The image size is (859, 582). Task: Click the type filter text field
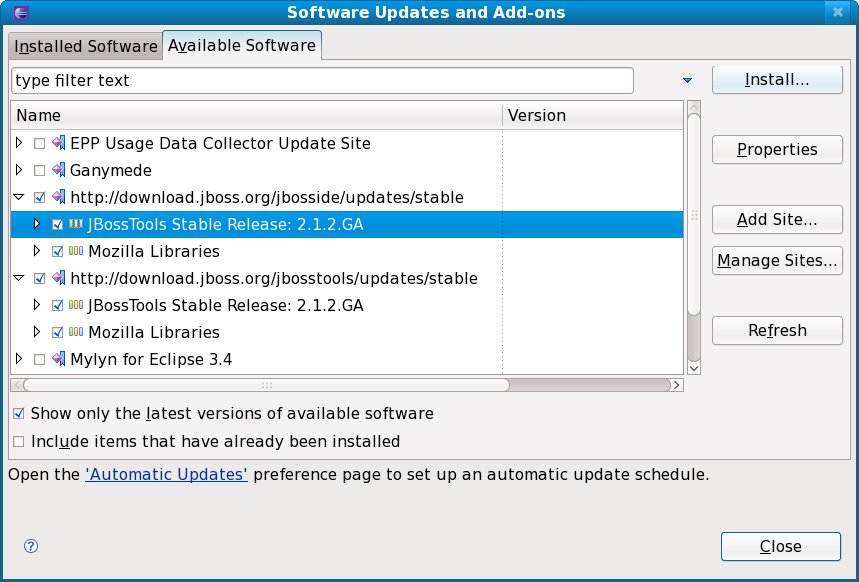(322, 80)
